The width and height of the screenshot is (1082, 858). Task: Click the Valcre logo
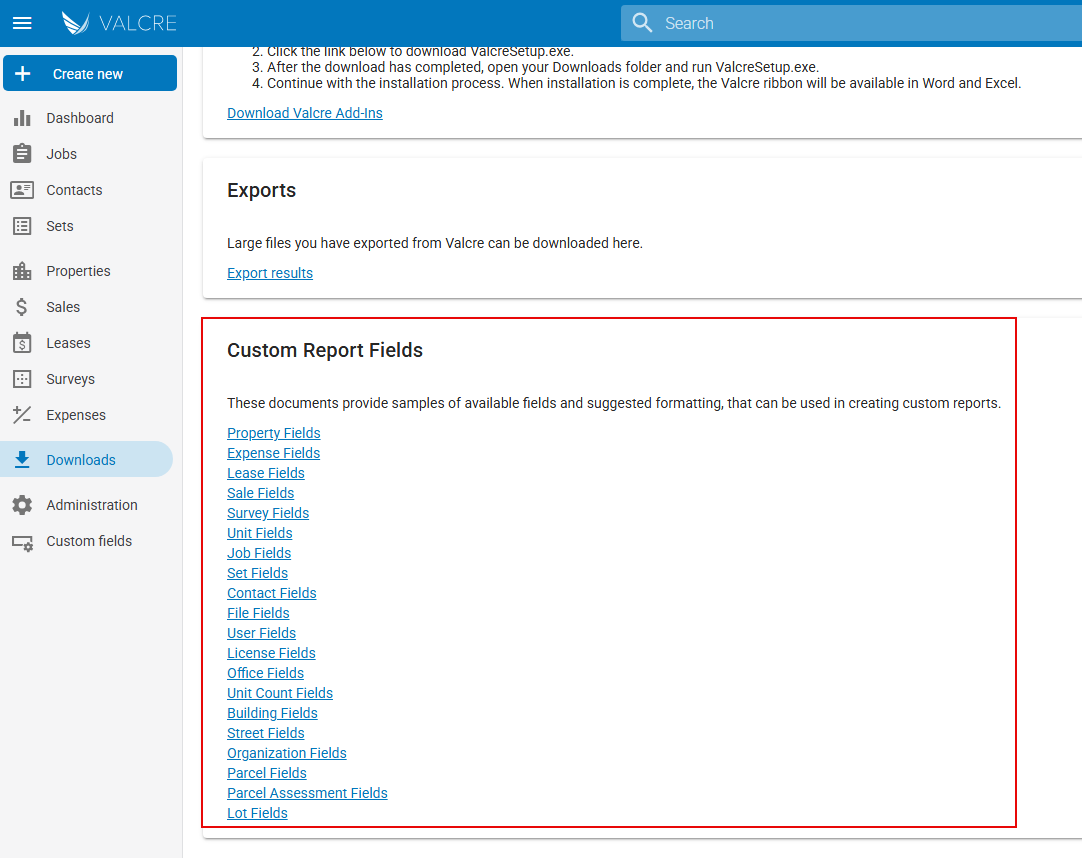119,23
